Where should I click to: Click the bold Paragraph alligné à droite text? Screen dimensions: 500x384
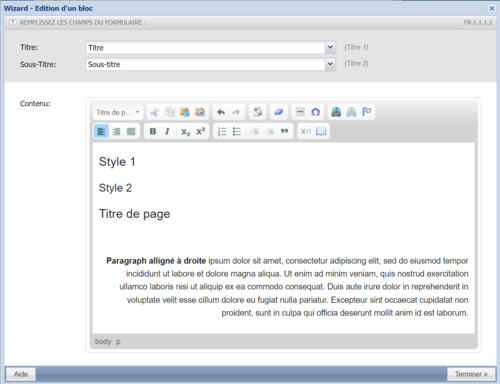pyautogui.click(x=156, y=261)
